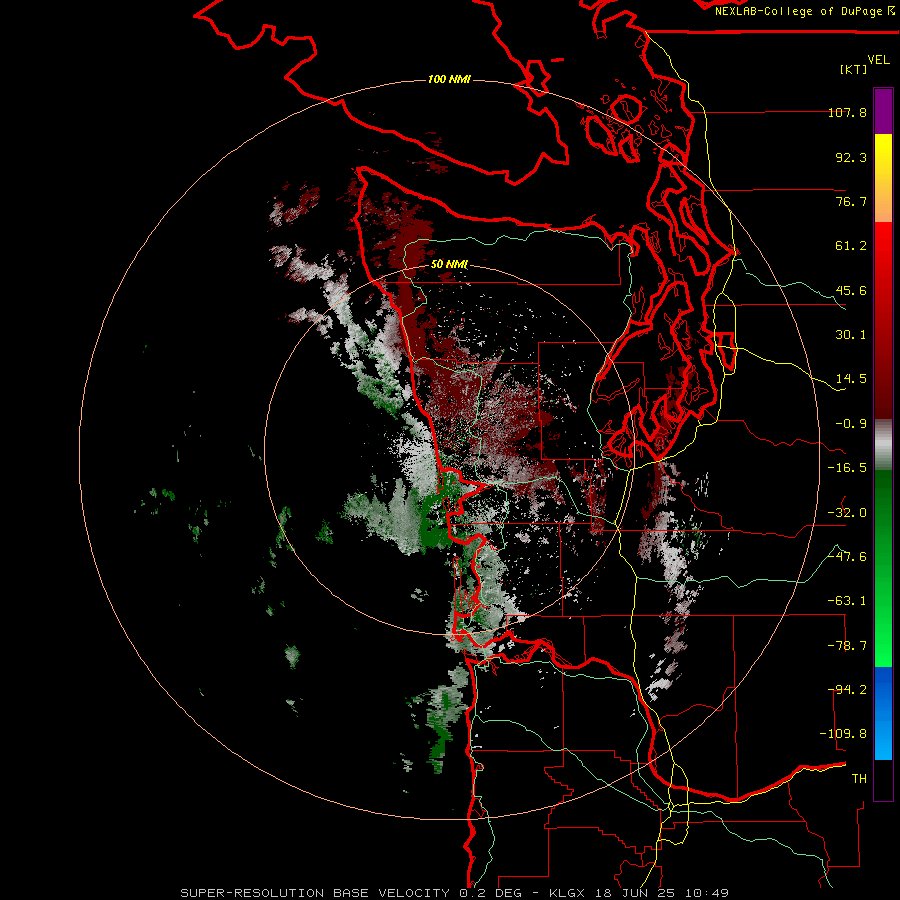This screenshot has width=900, height=900.
Task: Click the green segment of color bar
Action: click(x=883, y=568)
